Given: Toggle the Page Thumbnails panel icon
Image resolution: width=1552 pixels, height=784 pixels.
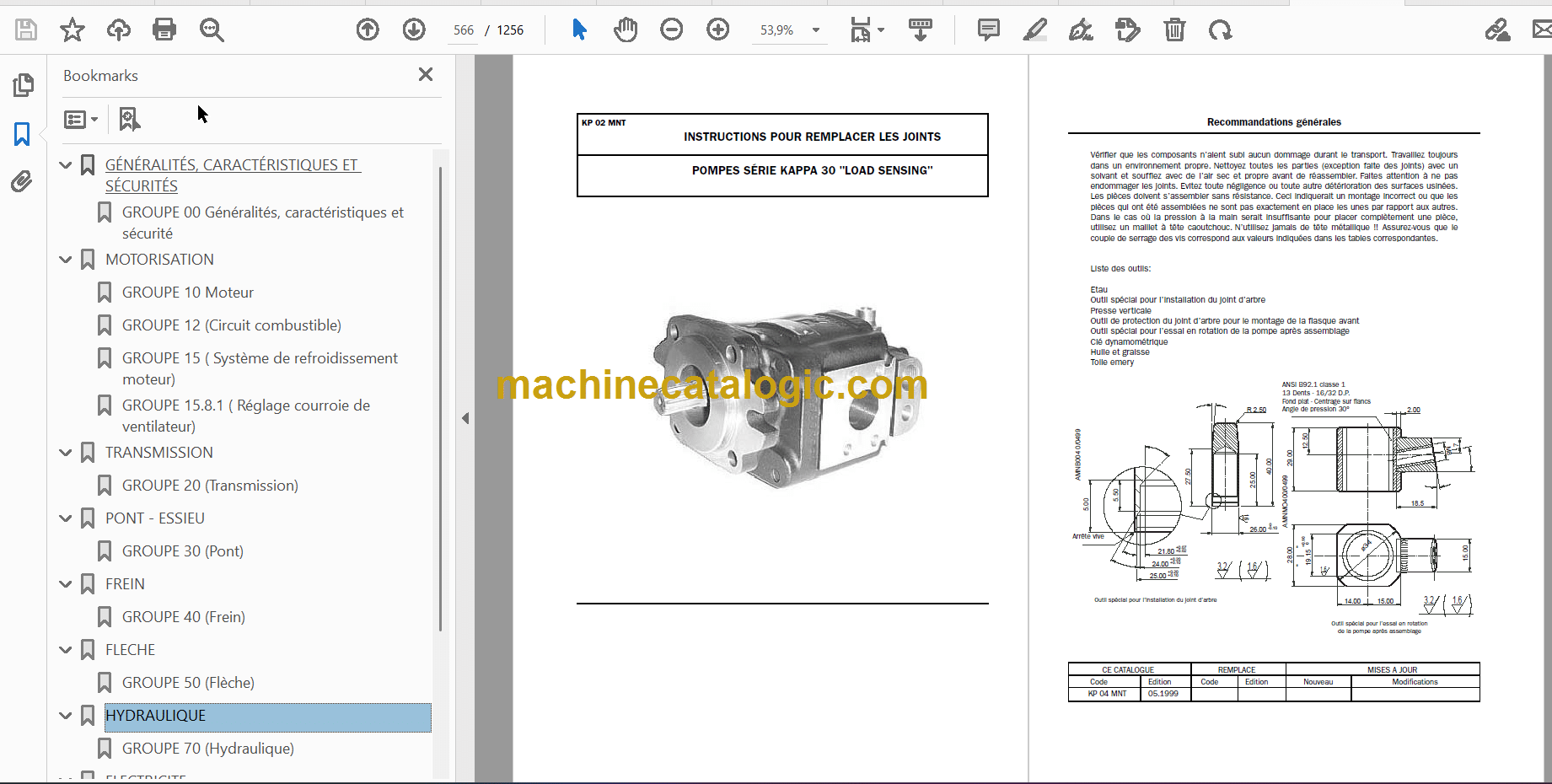Looking at the screenshot, I should click(24, 85).
